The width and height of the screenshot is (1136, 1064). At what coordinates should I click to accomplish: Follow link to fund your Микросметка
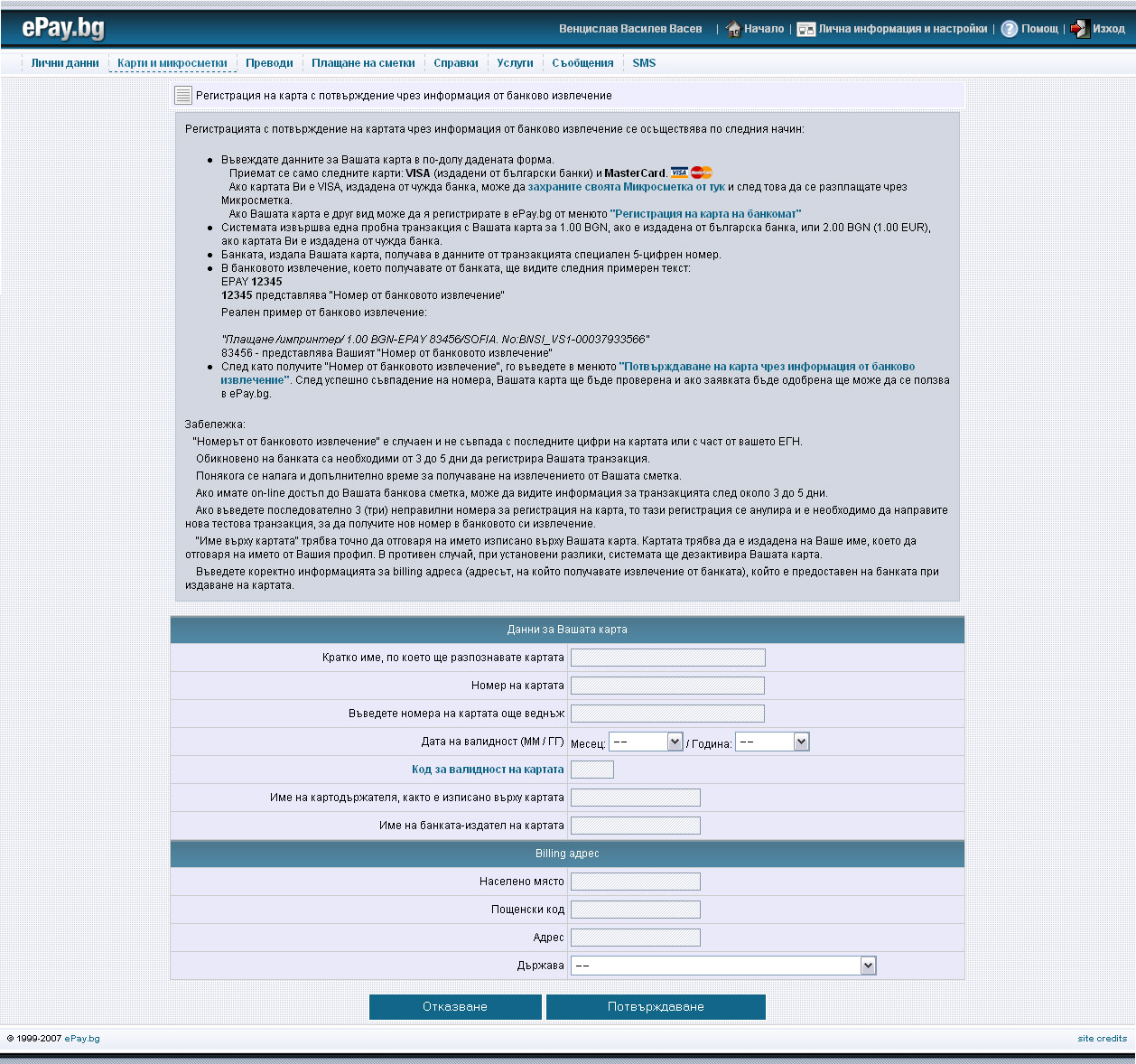(x=627, y=187)
